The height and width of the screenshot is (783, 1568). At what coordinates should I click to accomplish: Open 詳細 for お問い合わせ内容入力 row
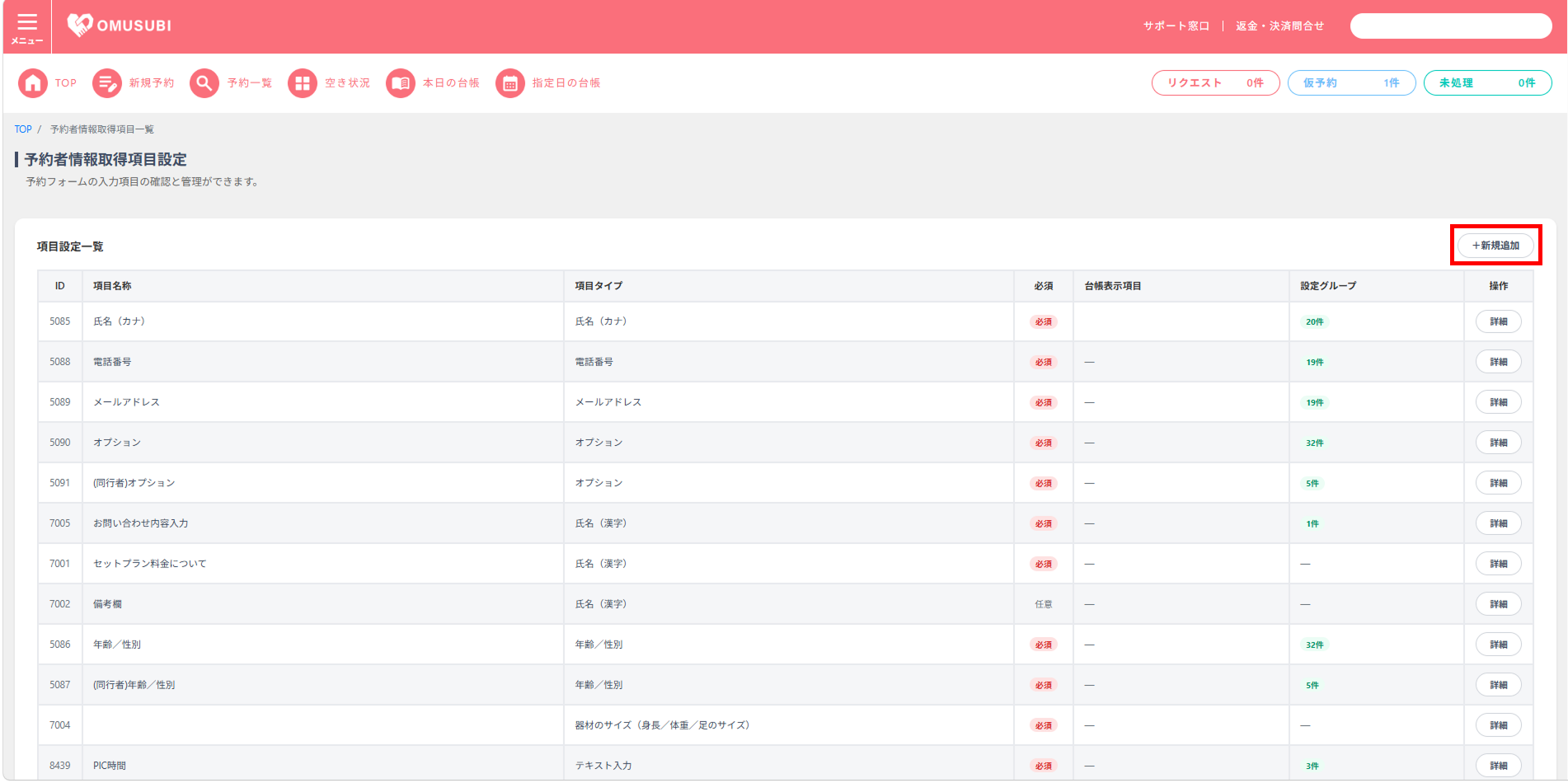pyautogui.click(x=1499, y=524)
